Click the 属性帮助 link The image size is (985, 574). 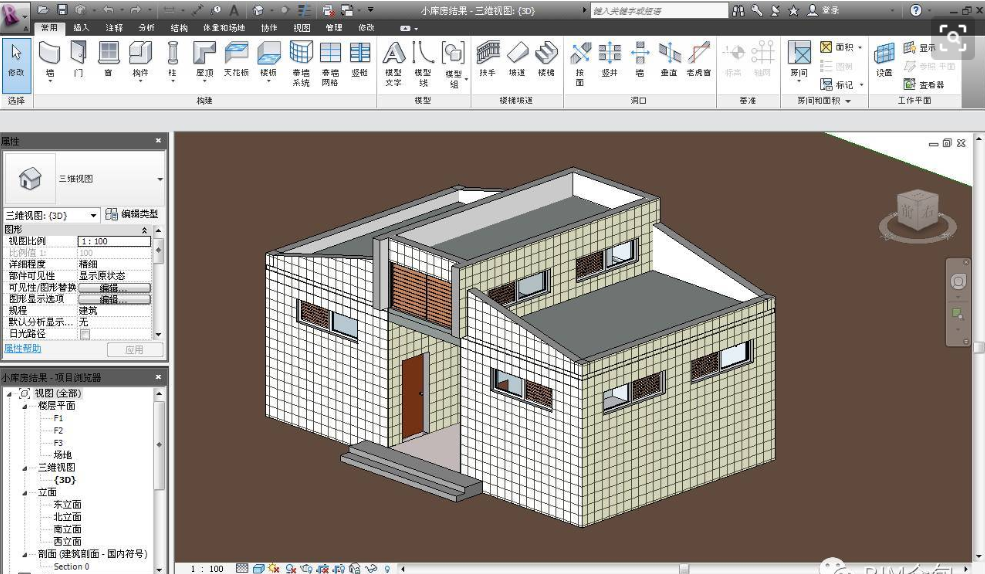[x=23, y=349]
